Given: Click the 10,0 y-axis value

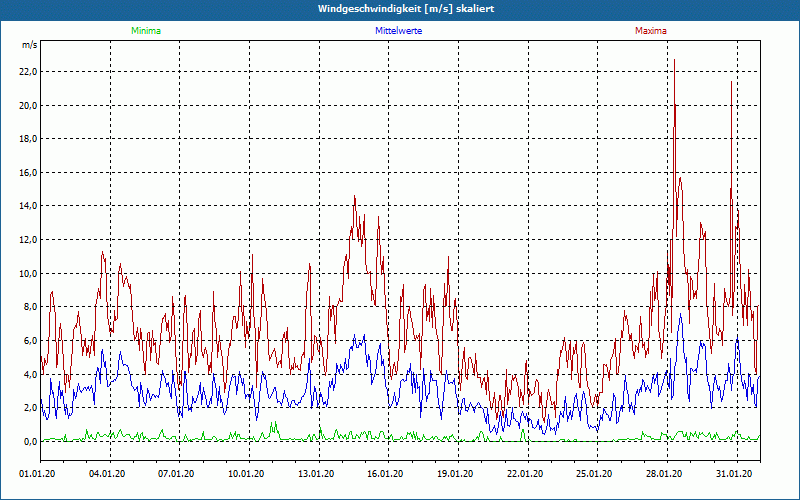Looking at the screenshot, I should click(29, 273).
